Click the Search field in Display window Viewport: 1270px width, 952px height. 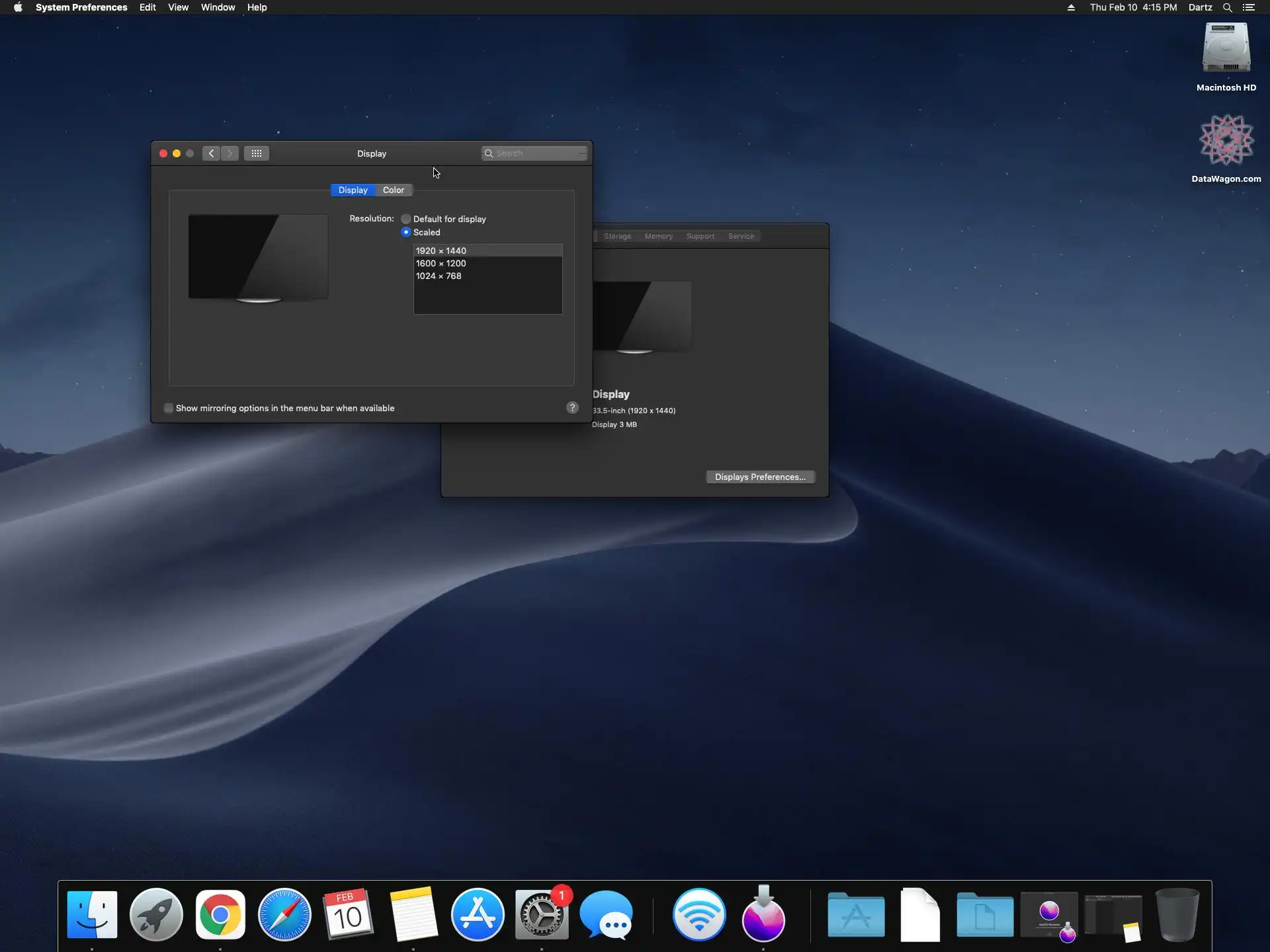pyautogui.click(x=536, y=153)
